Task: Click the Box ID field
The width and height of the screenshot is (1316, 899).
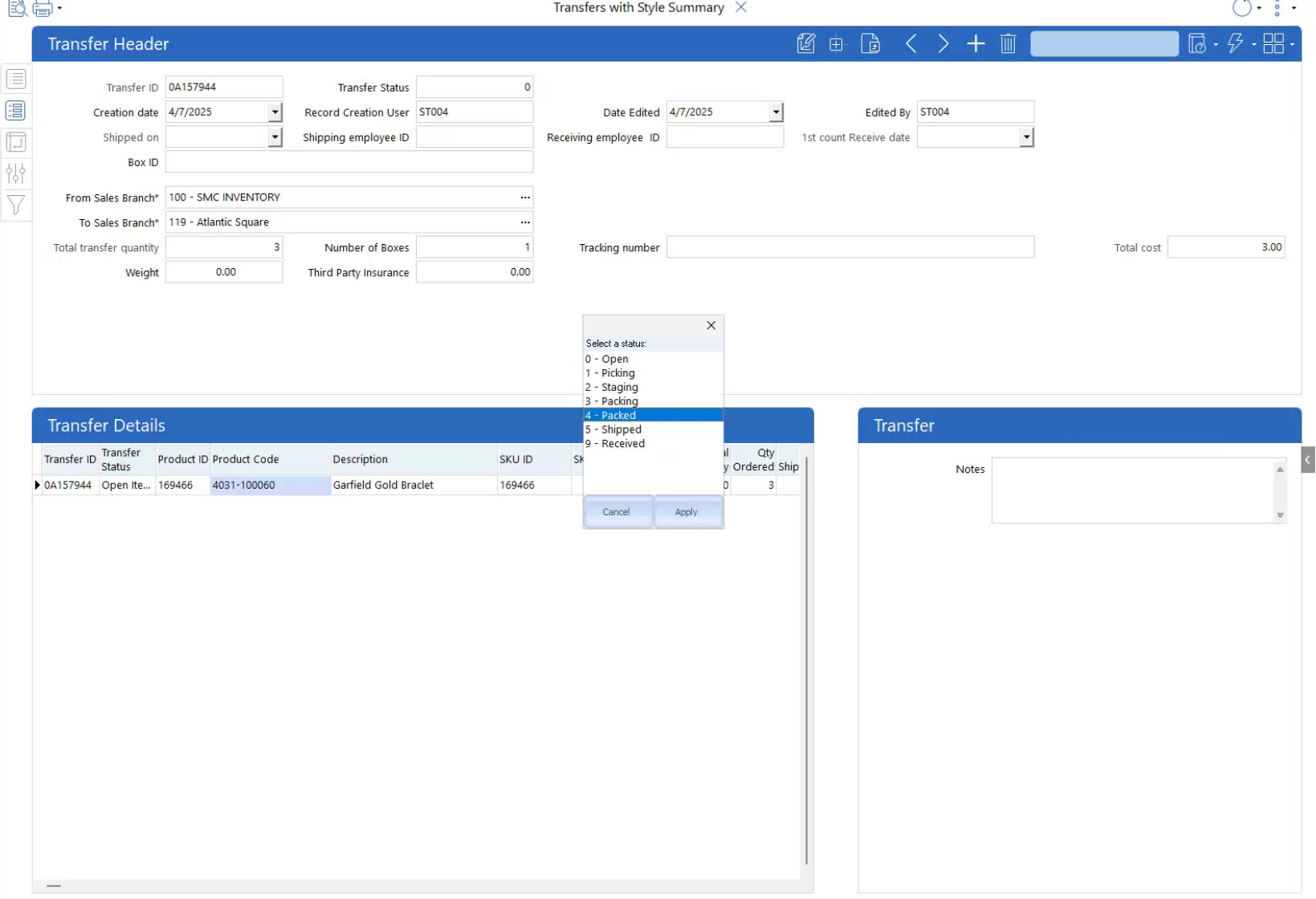Action: (x=349, y=162)
